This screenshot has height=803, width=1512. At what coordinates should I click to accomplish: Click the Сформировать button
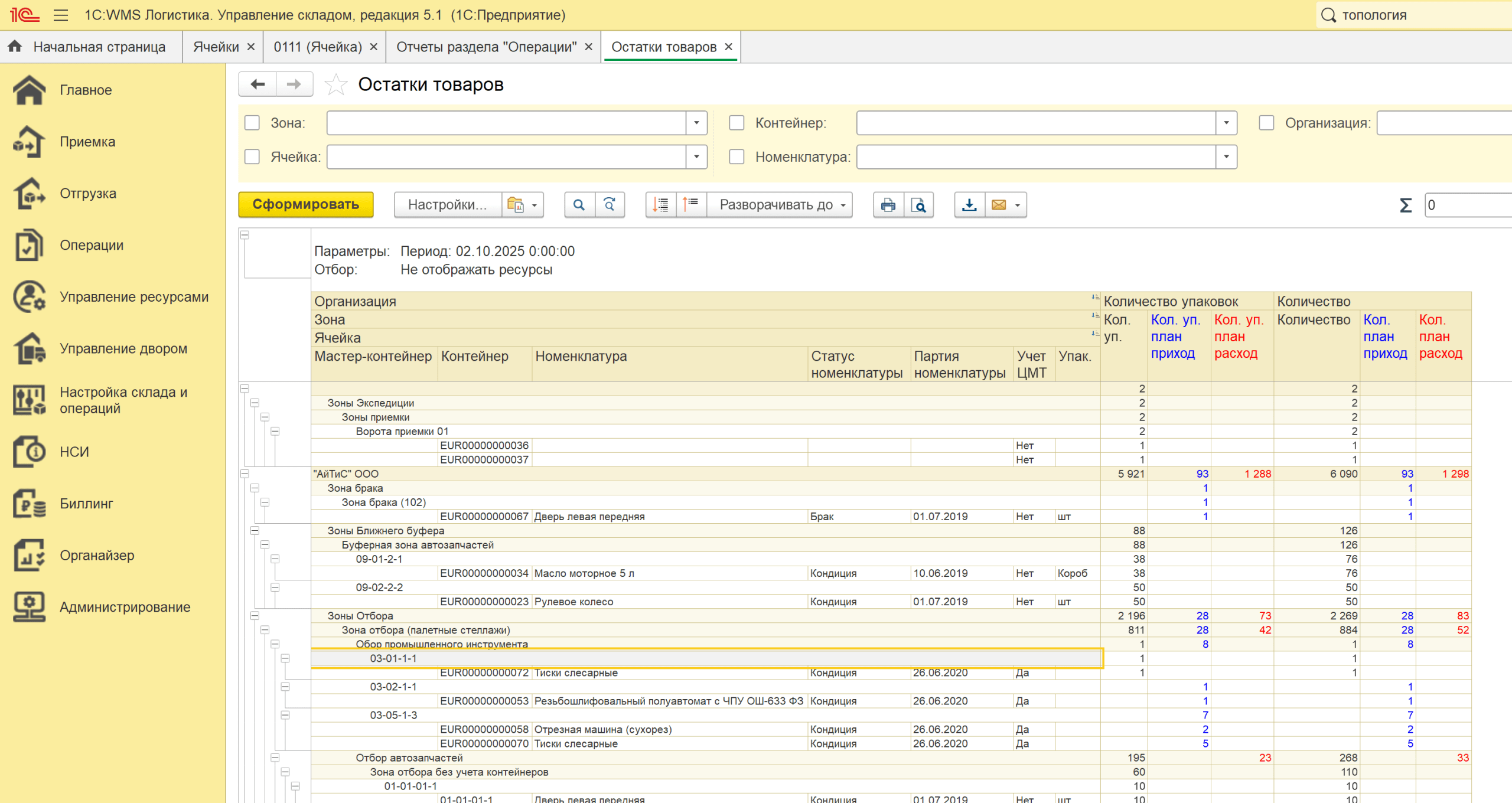click(x=305, y=204)
